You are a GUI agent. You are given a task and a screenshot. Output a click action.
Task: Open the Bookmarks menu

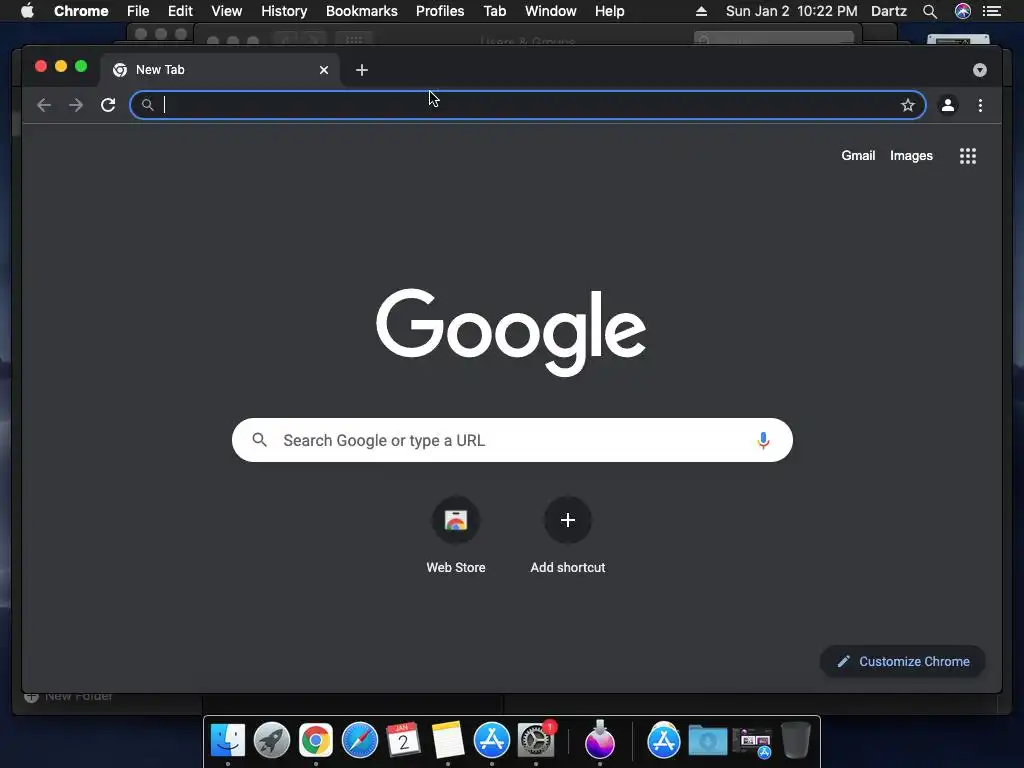362,11
